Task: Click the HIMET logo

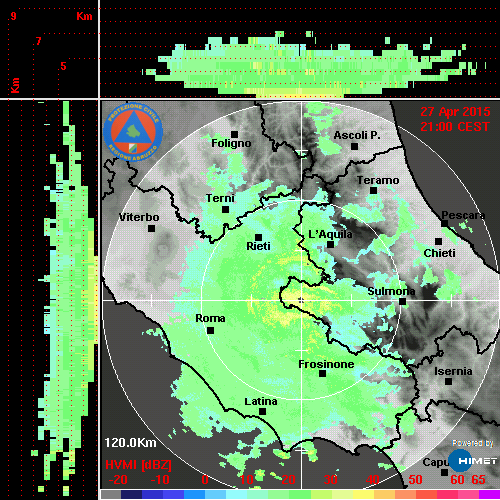Action: [472, 460]
